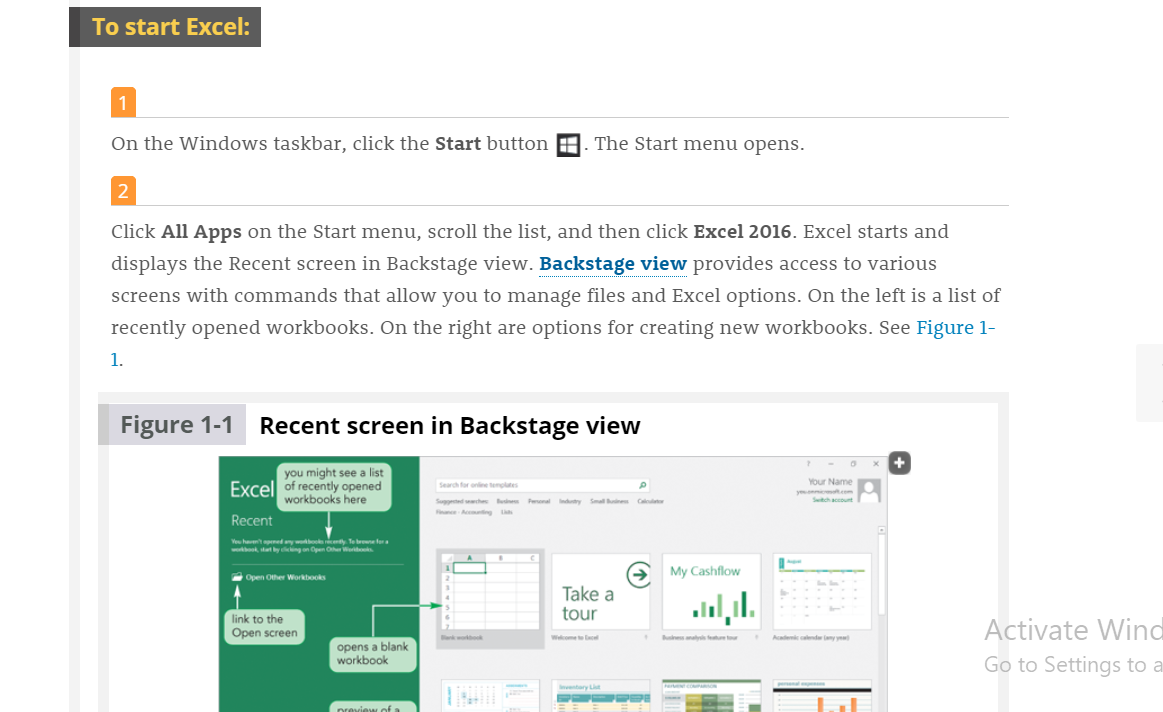Click Finance - Accounting suggested search
The width and height of the screenshot is (1163, 712).
[464, 512]
